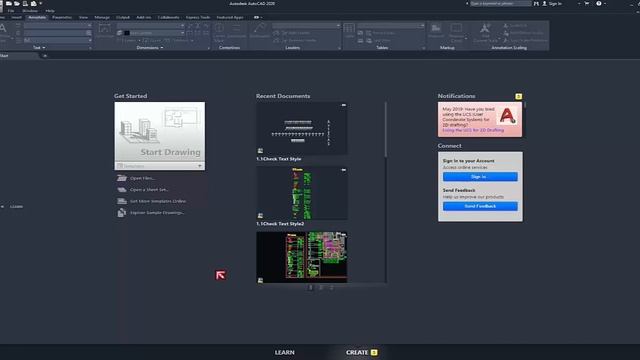Select the first recent documents view icon
Screen dimensions: 640x360
(x=311, y=287)
